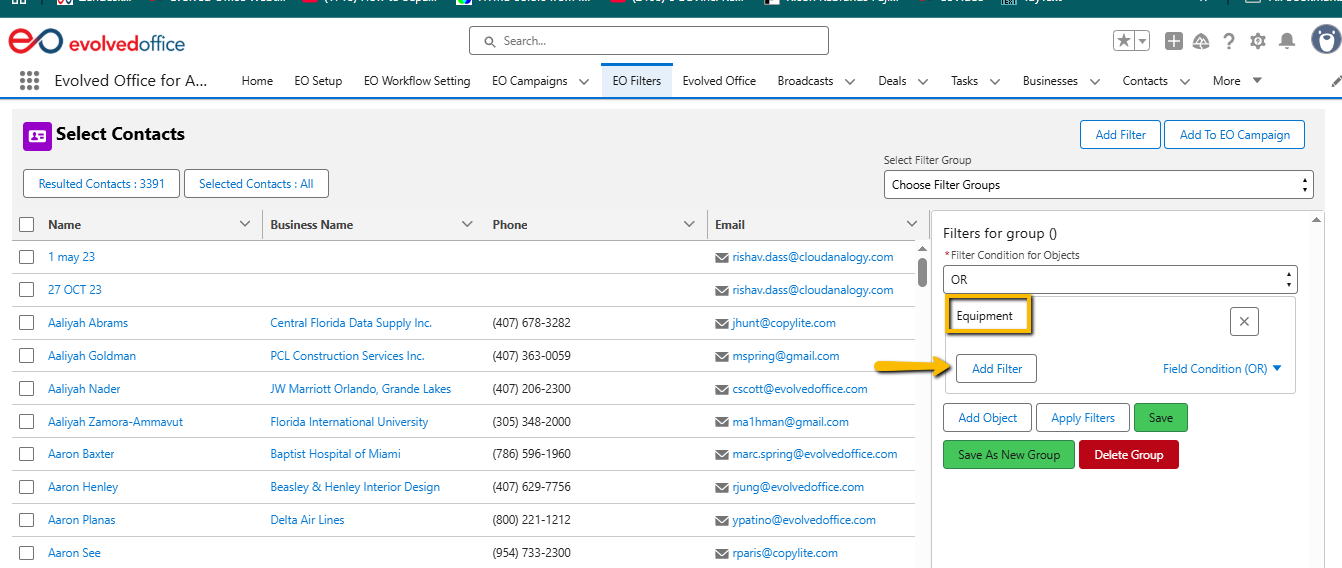1342x568 pixels.
Task: Open the Deals tab
Action: 893,81
